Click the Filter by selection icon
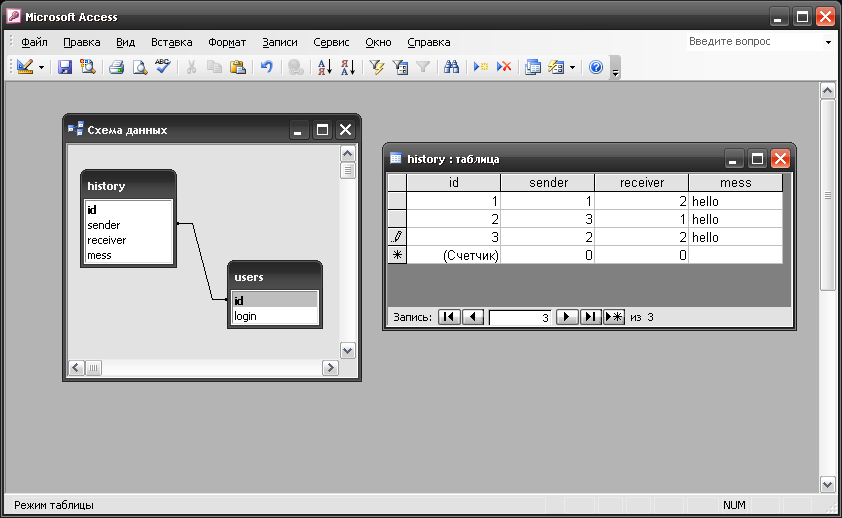 click(377, 67)
